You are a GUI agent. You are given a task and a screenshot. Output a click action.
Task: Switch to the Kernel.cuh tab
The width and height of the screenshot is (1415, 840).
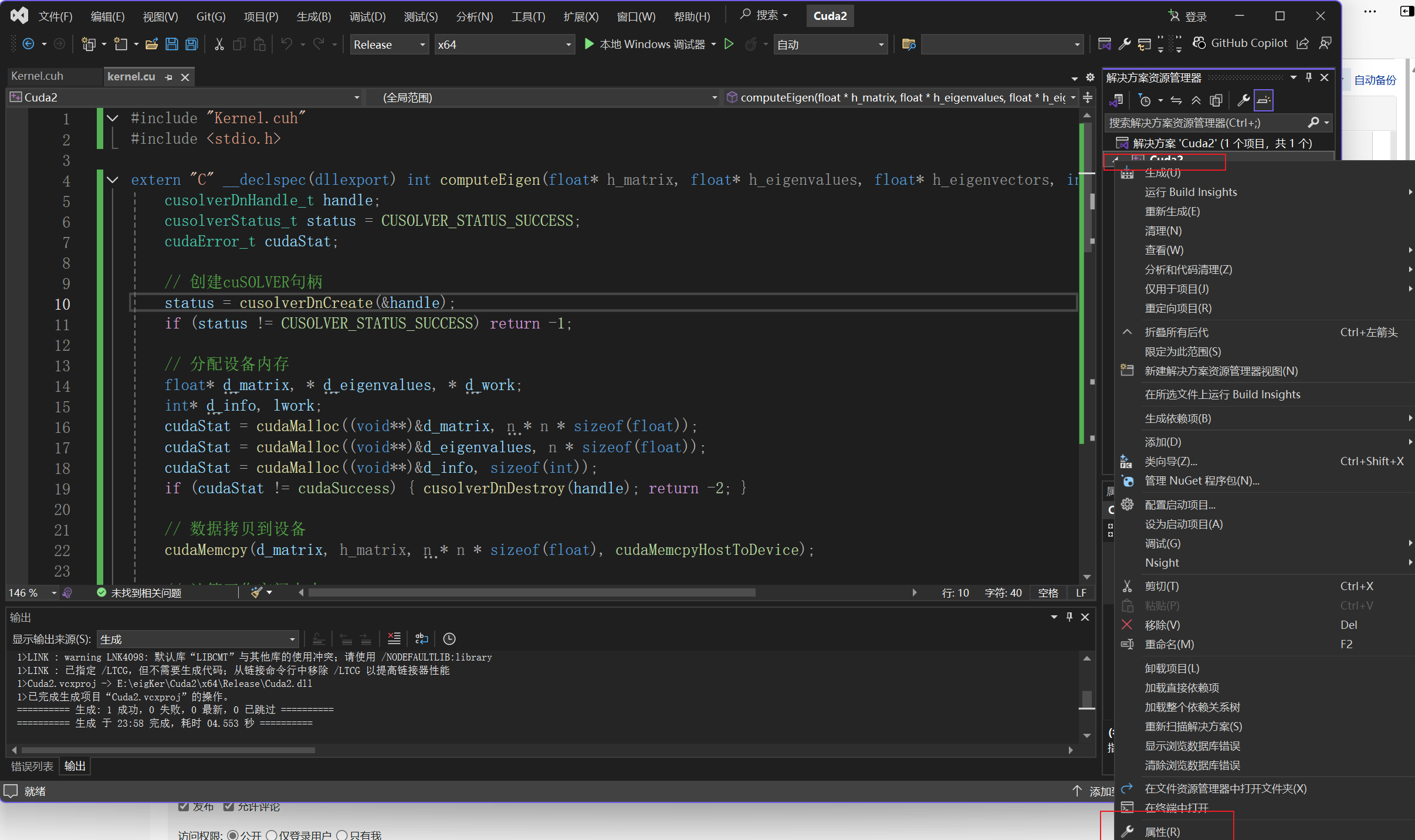(x=38, y=76)
